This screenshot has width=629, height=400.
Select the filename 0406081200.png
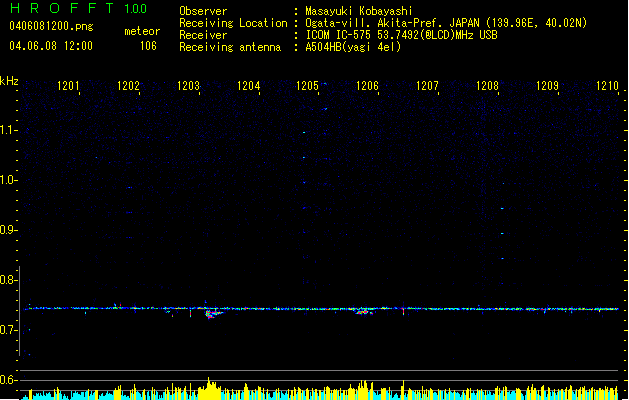[x=51, y=26]
